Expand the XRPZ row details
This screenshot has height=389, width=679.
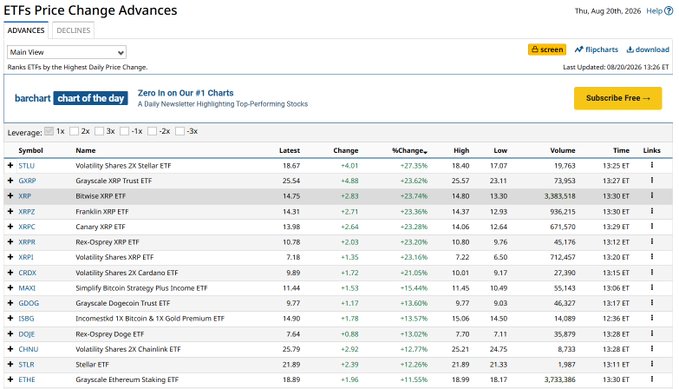coord(10,211)
